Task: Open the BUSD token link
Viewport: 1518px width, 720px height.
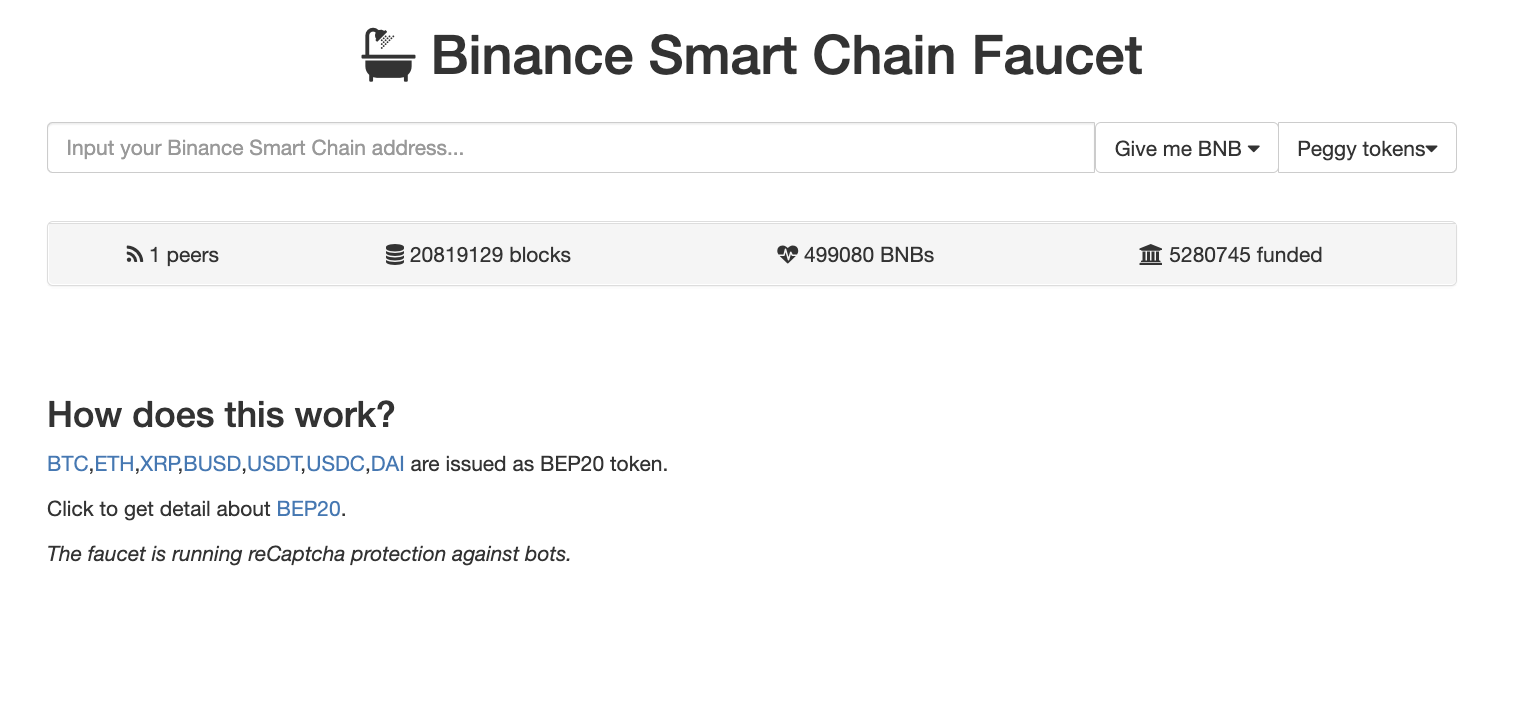Action: click(212, 464)
